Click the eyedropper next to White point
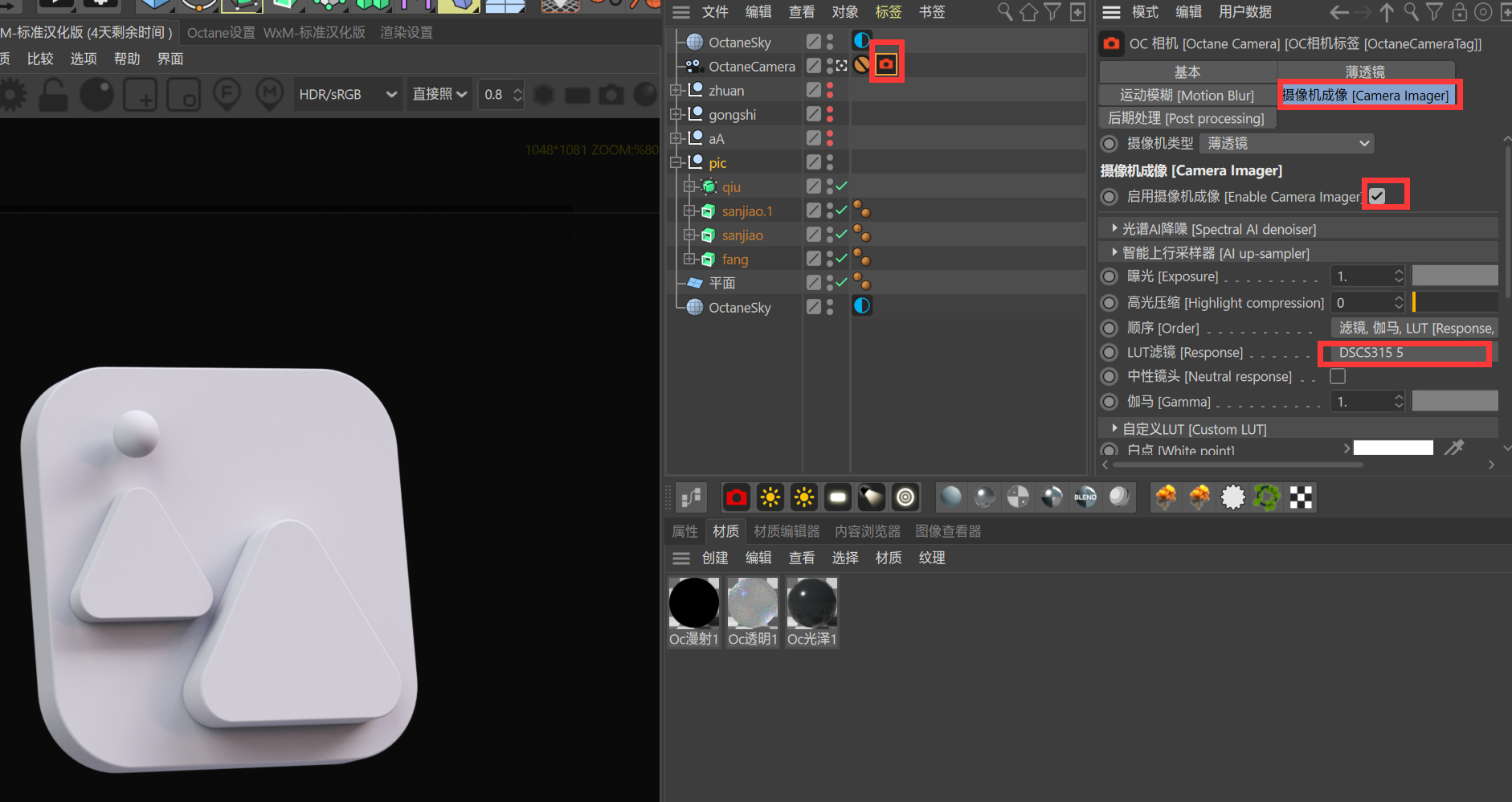 coord(1454,448)
